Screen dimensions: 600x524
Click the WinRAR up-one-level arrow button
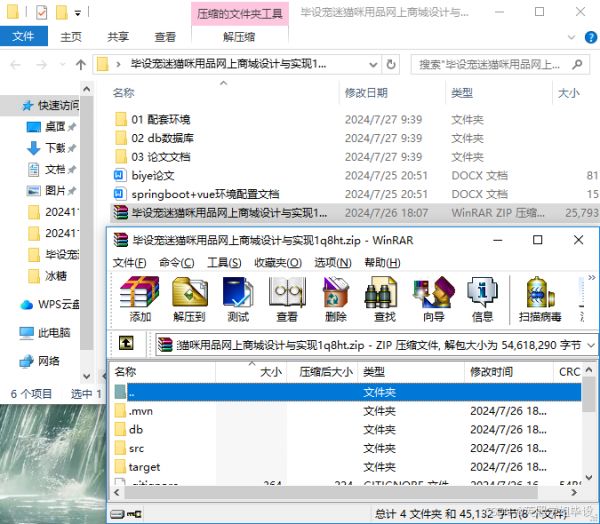pyautogui.click(x=126, y=343)
